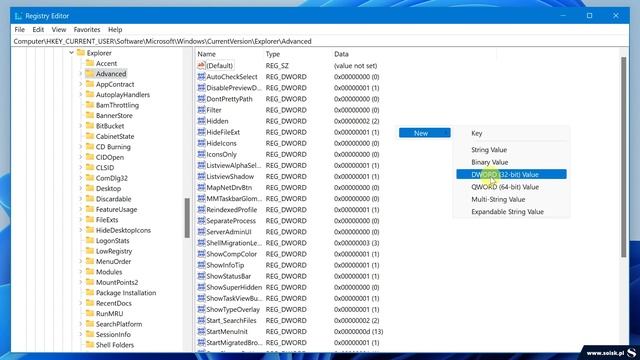Expand the SessionInfo key arrow
640x360 pixels.
click(80, 334)
